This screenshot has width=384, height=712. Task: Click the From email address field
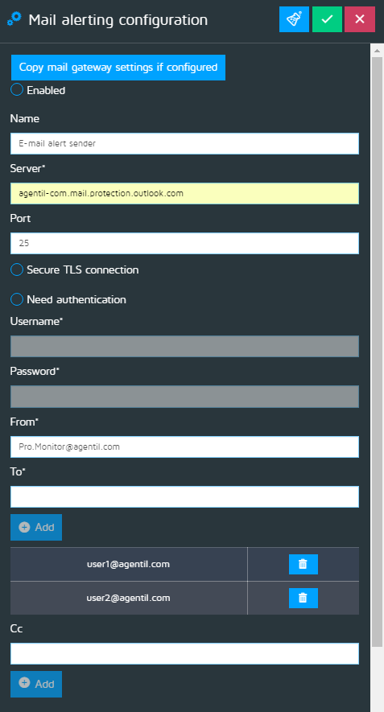(185, 447)
